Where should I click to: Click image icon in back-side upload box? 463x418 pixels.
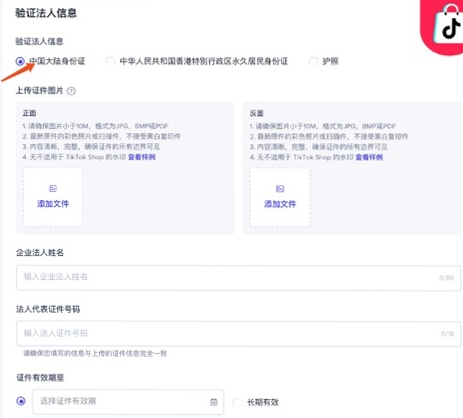pos(280,189)
